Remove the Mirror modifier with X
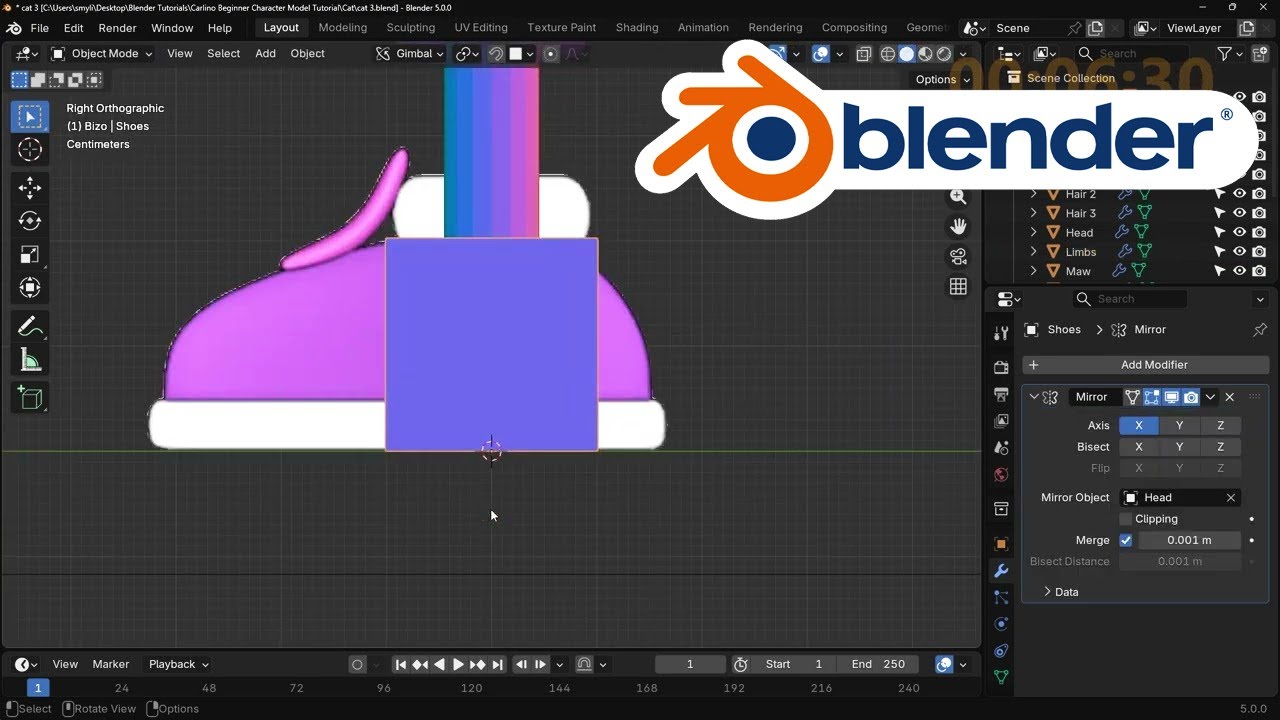 [x=1230, y=397]
